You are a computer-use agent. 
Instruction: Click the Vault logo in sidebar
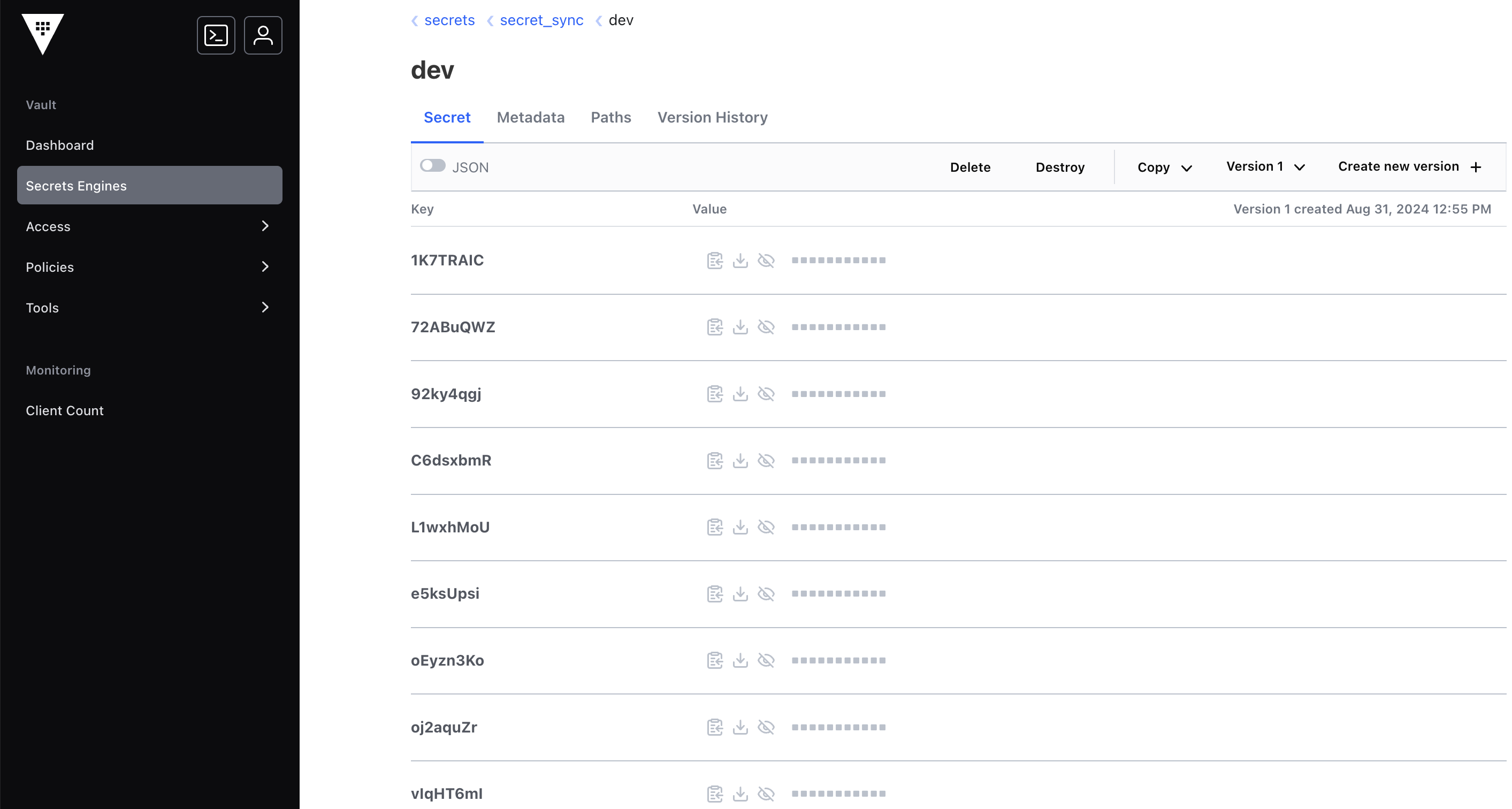pyautogui.click(x=43, y=34)
